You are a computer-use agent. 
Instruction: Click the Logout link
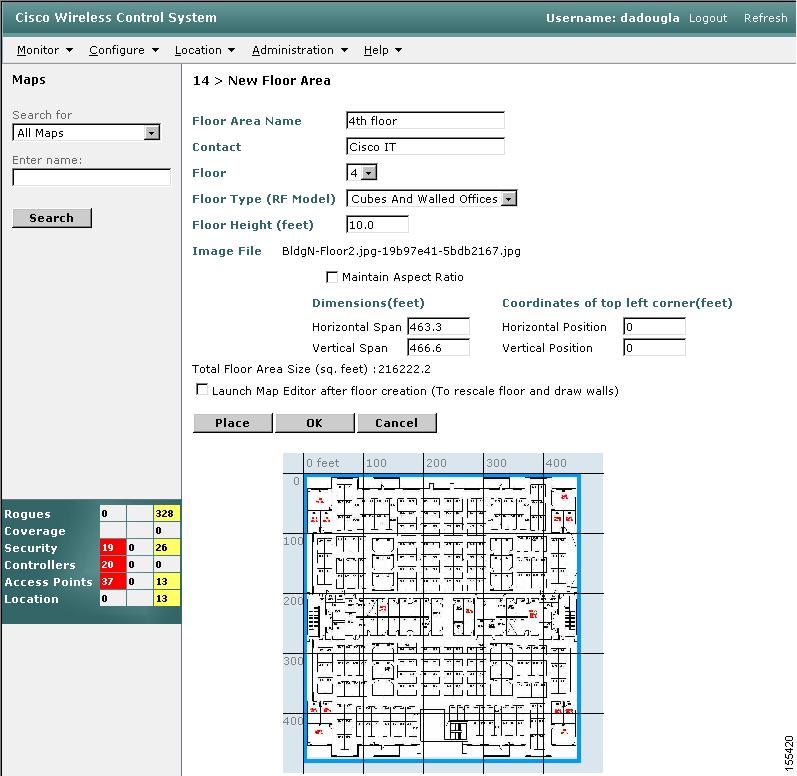(708, 18)
